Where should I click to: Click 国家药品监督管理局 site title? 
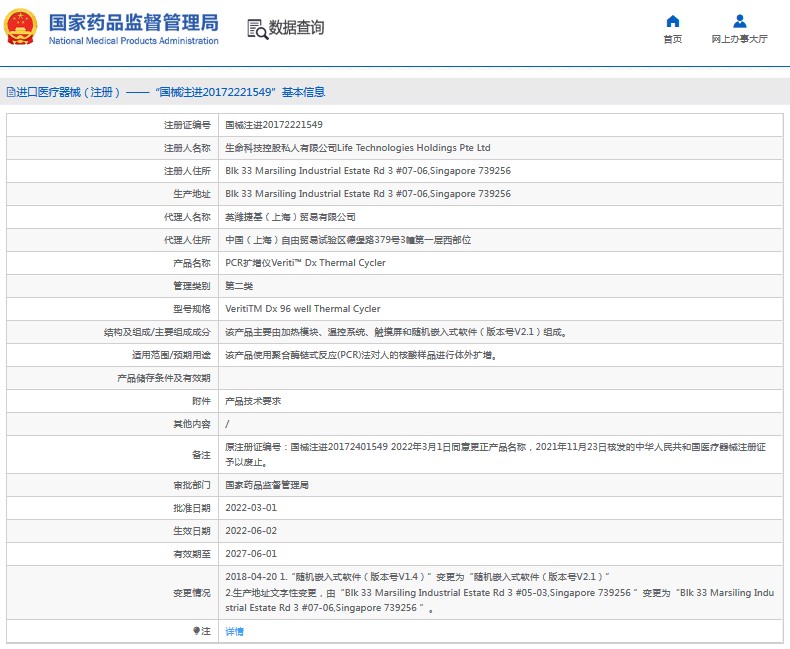(134, 23)
